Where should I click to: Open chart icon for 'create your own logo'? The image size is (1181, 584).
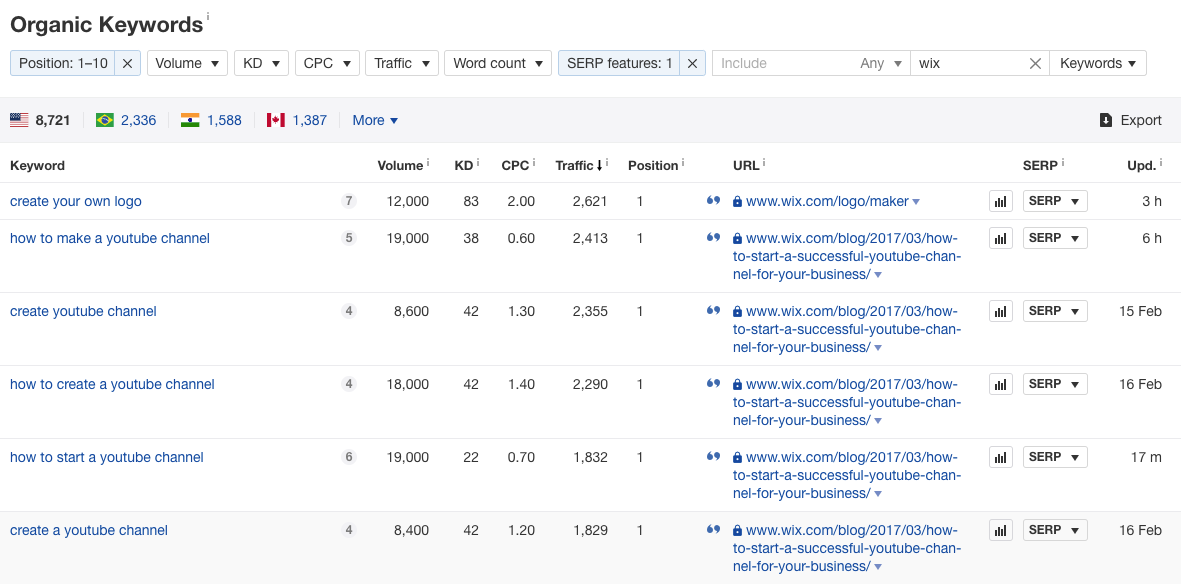[1000, 201]
